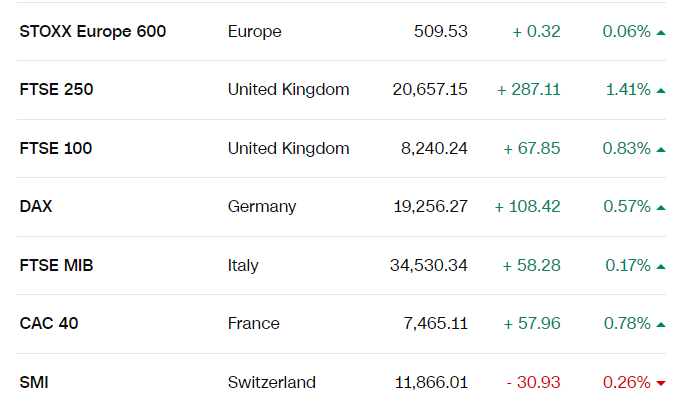Click DAX's green up arrow indicator

coord(661,207)
